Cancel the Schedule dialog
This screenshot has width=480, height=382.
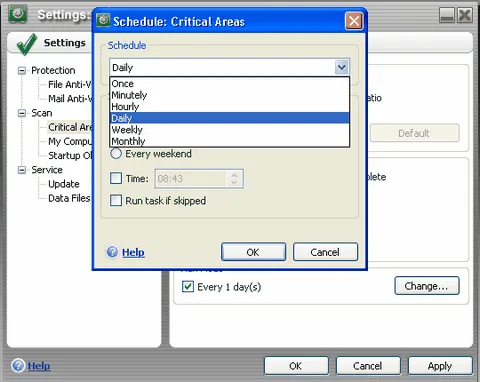pos(325,252)
